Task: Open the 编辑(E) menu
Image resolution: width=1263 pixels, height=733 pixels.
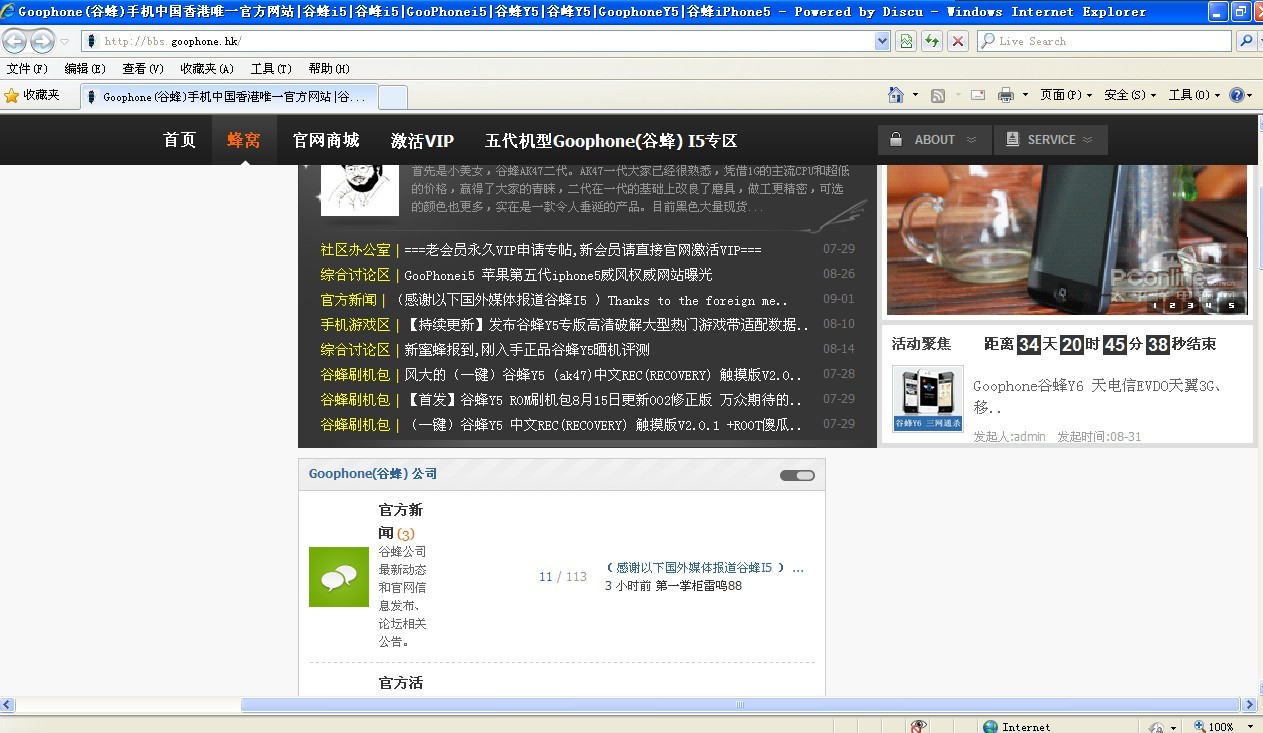Action: click(x=85, y=69)
